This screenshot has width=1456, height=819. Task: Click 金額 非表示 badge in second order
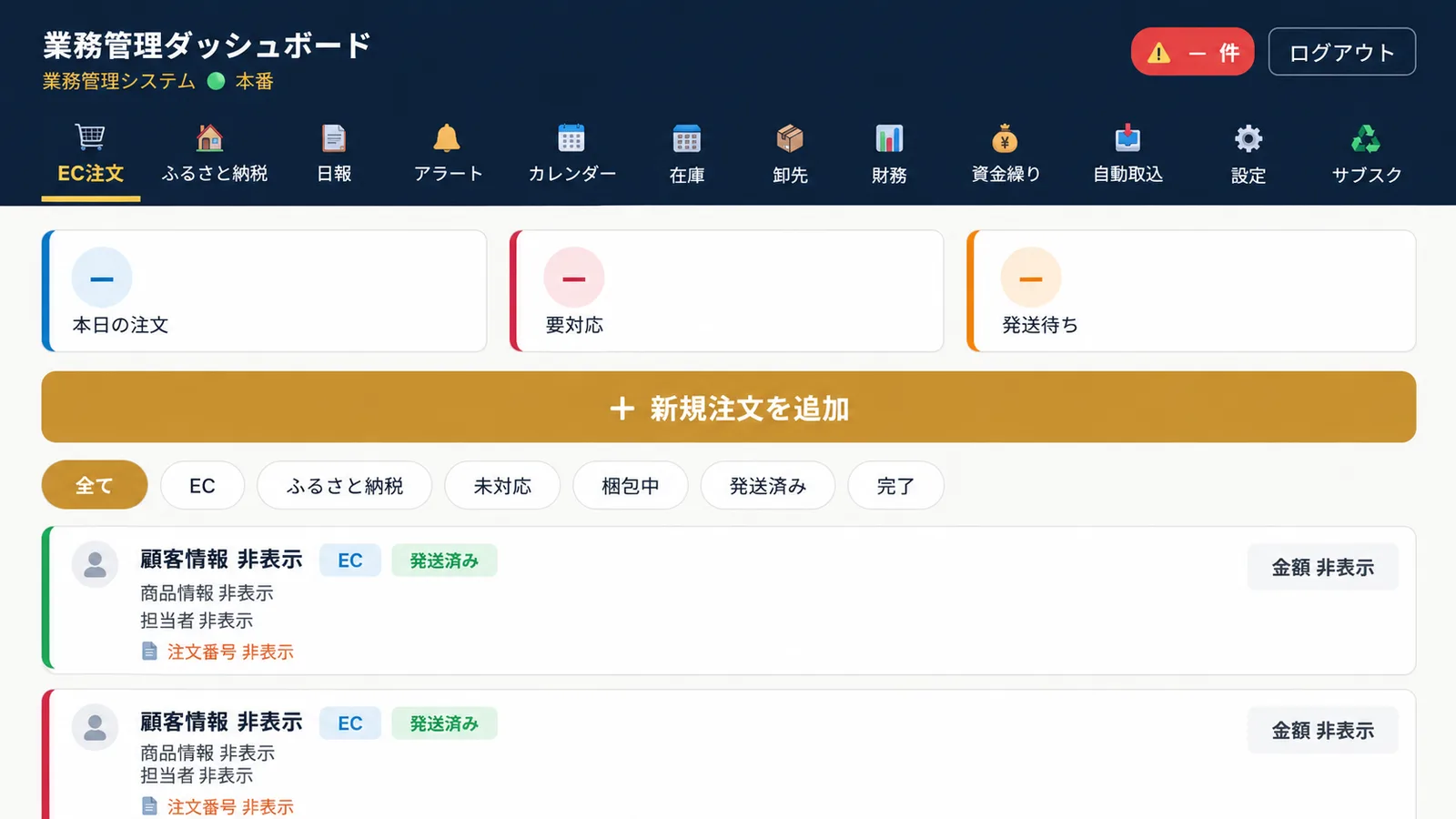[1322, 730]
